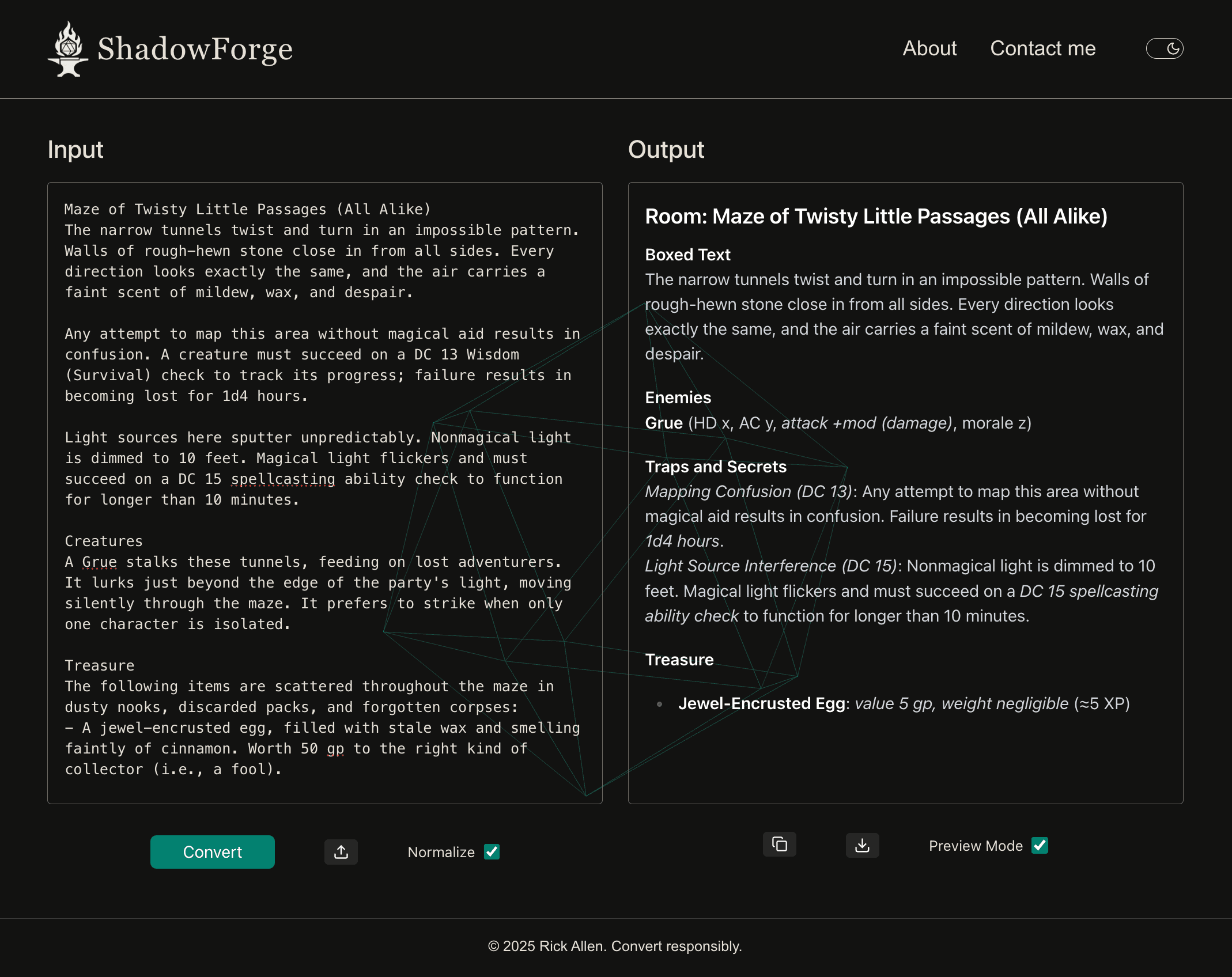Download the output with the download icon

862,845
